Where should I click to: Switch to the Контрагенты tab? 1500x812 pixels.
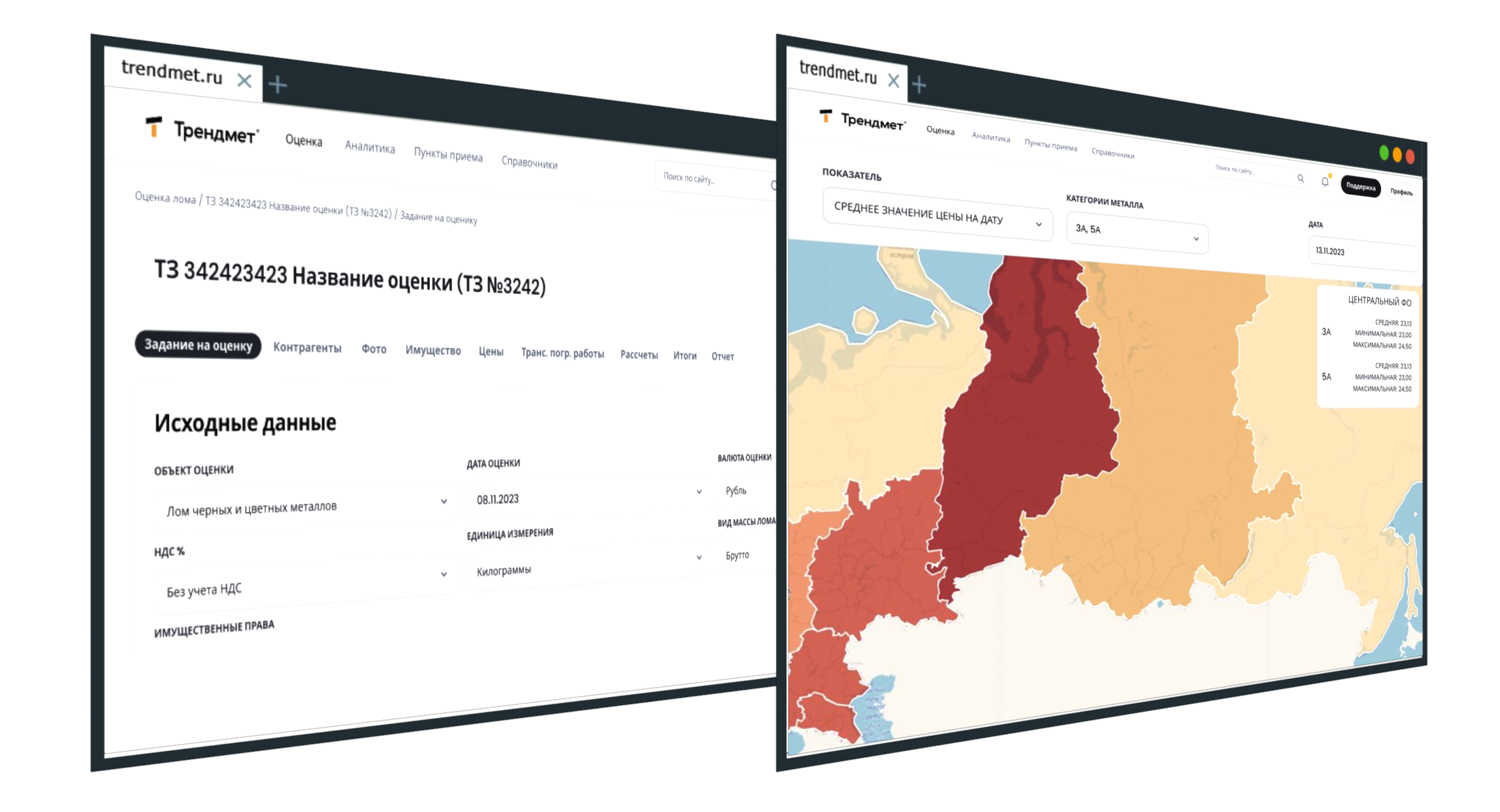point(307,347)
